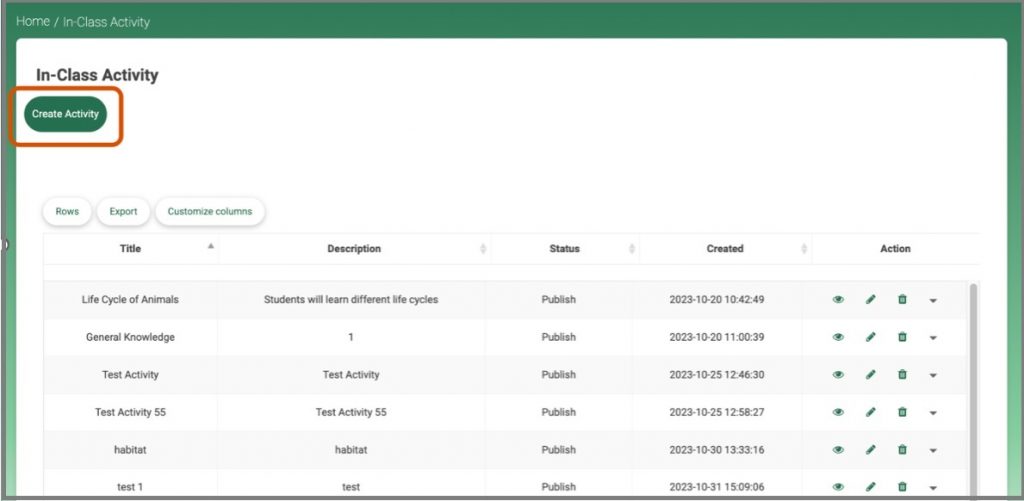Screen dimensions: 1024x501
Task: Select timestamp '2023-10-30 13:33:16'
Action: pos(716,450)
